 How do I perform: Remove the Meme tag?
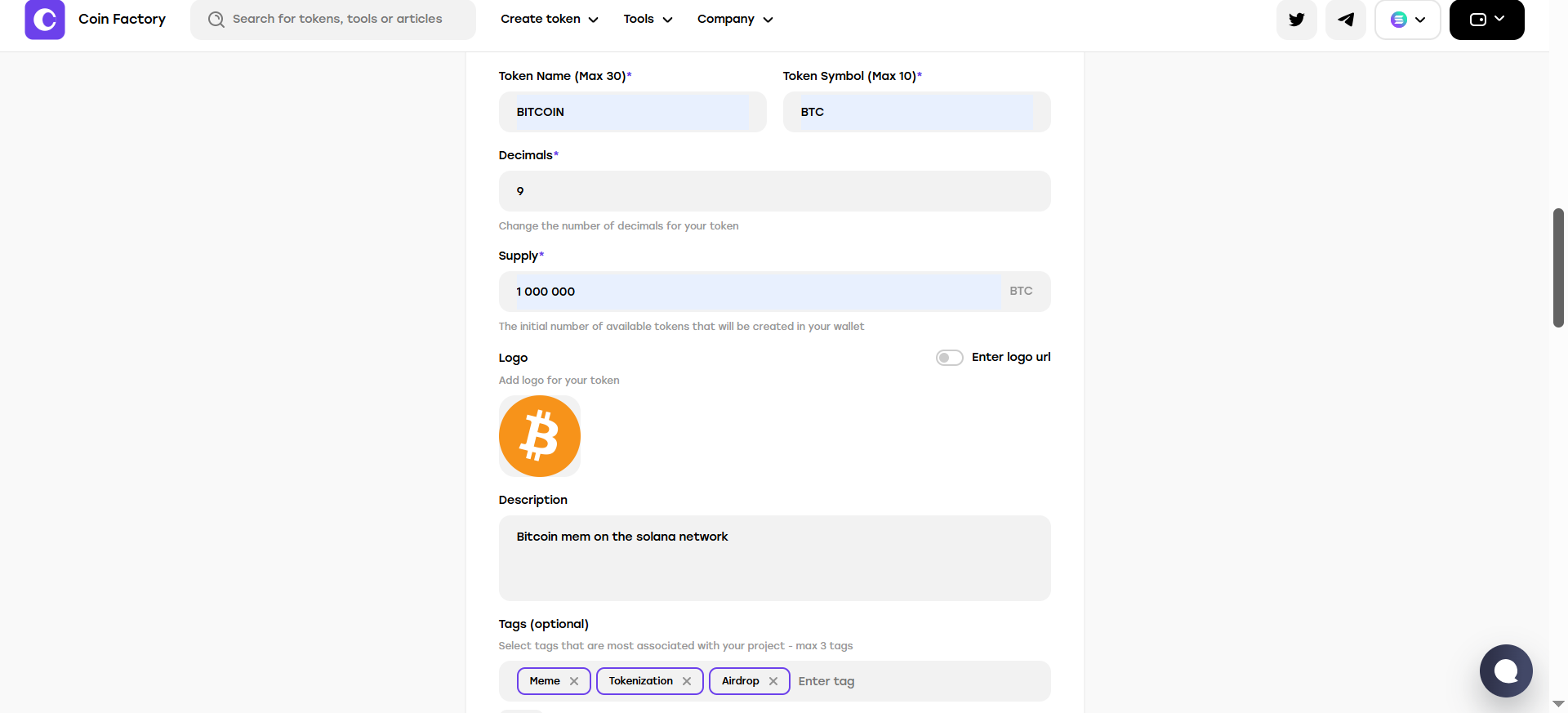tap(574, 681)
